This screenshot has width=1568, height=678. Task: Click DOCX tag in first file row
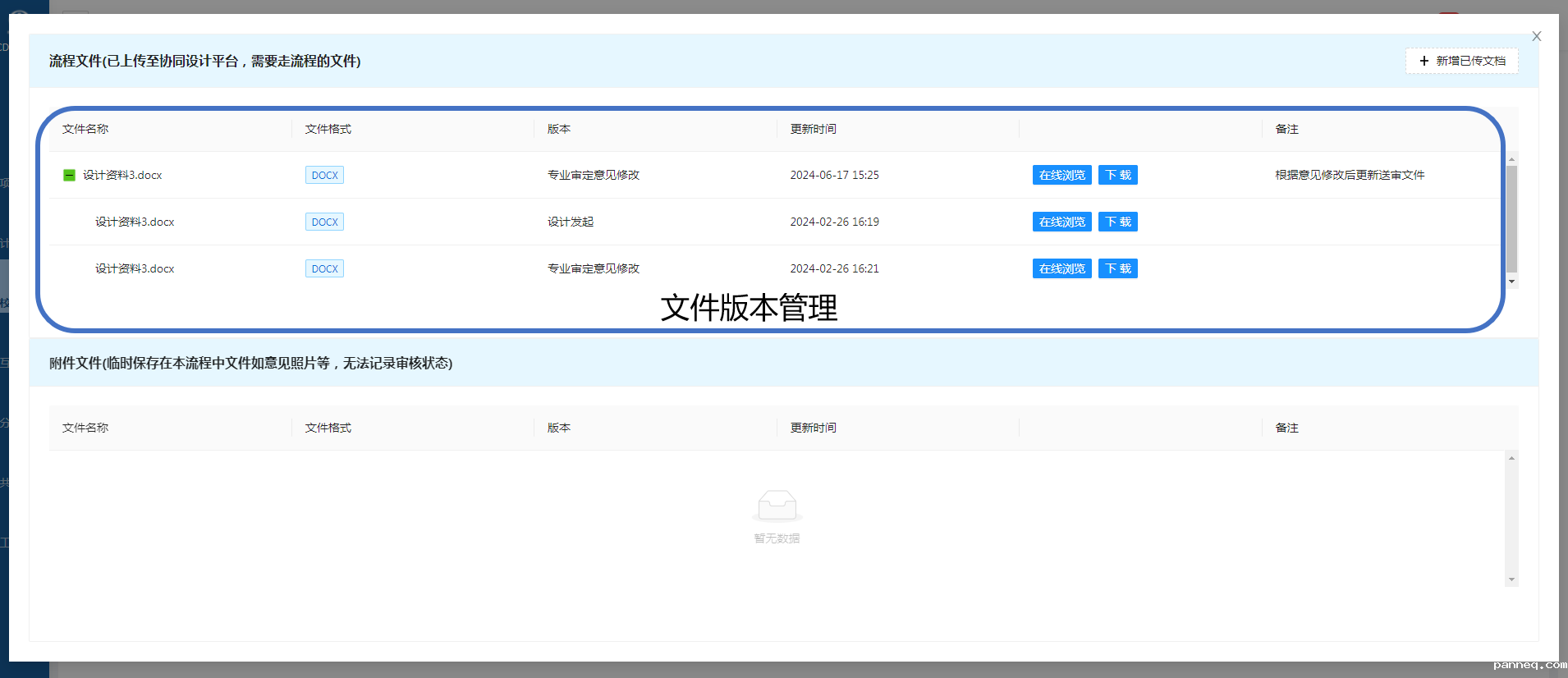coord(324,175)
